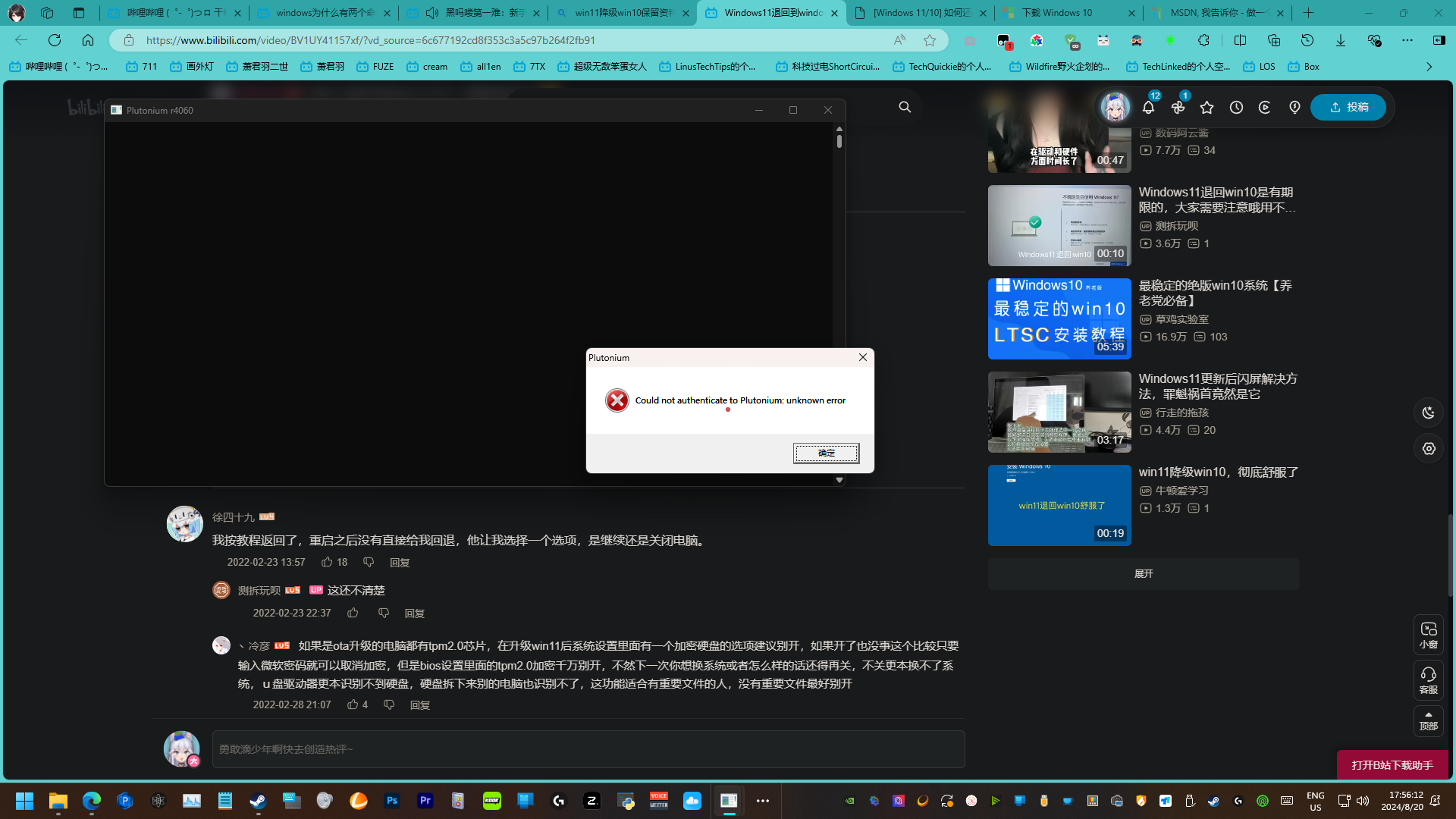This screenshot has height=819, width=1456.
Task: Show more bookmarks overflow chevron
Action: click(x=1429, y=67)
